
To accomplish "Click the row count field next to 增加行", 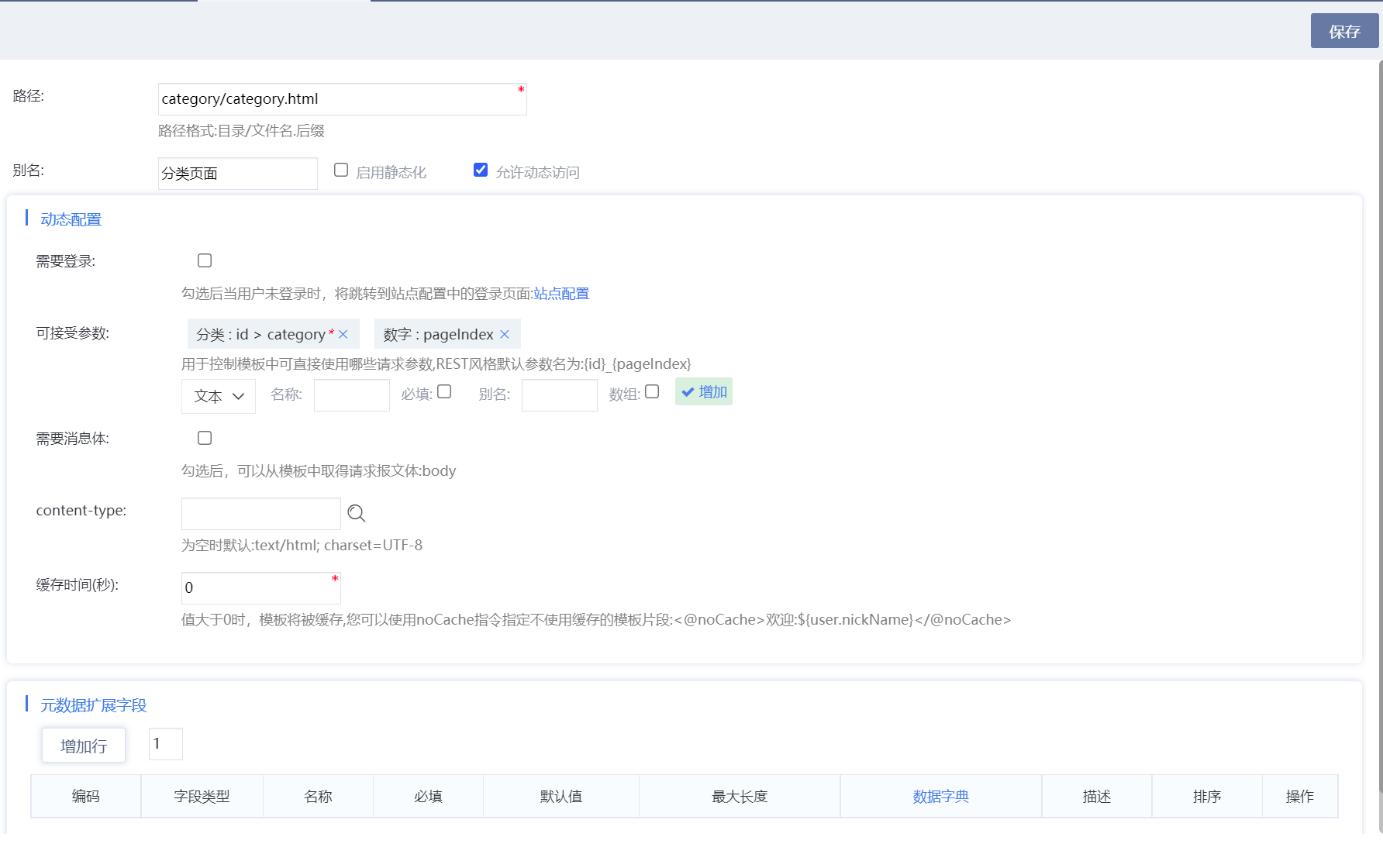I will (165, 744).
